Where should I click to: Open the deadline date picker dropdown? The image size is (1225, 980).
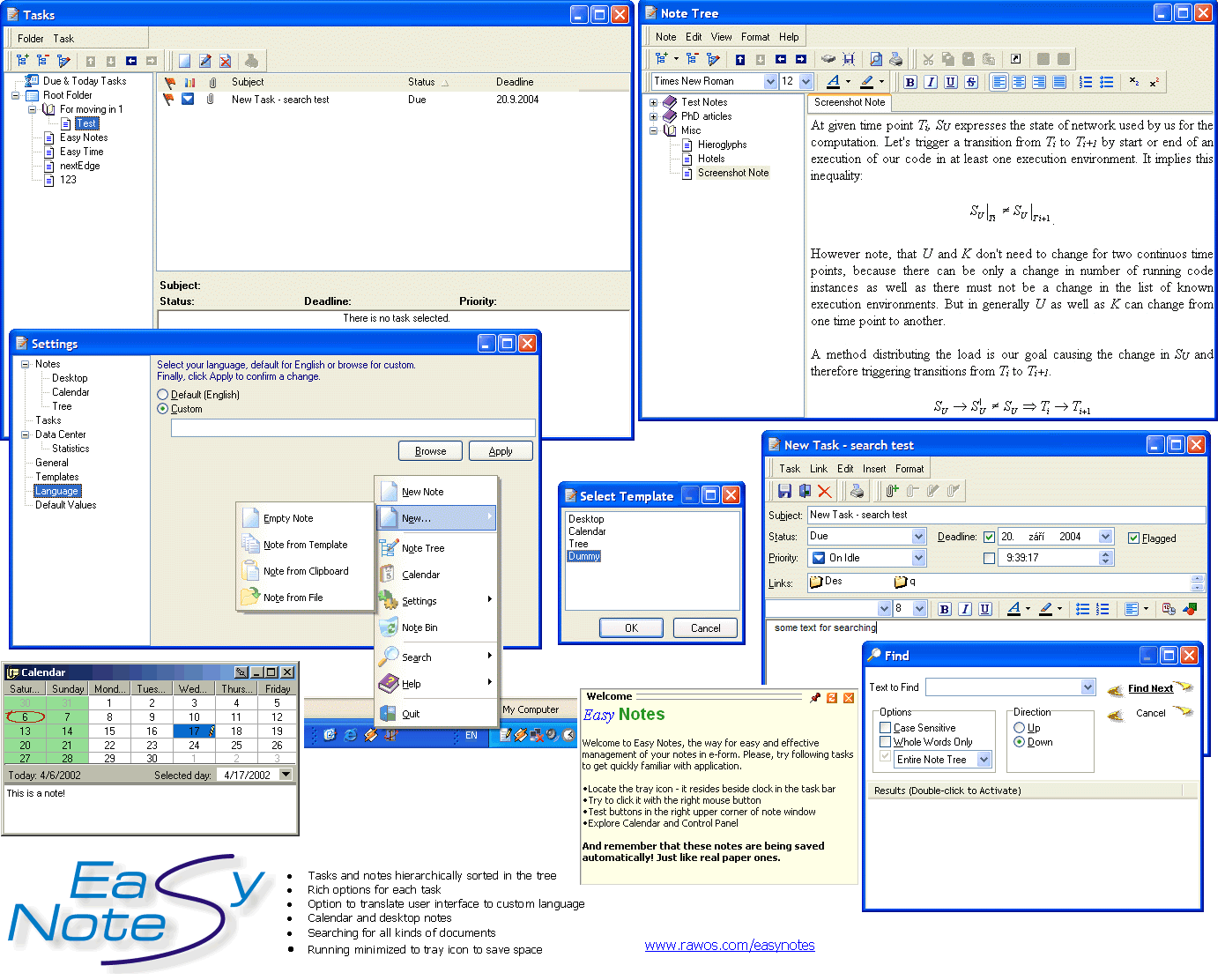pyautogui.click(x=1105, y=537)
